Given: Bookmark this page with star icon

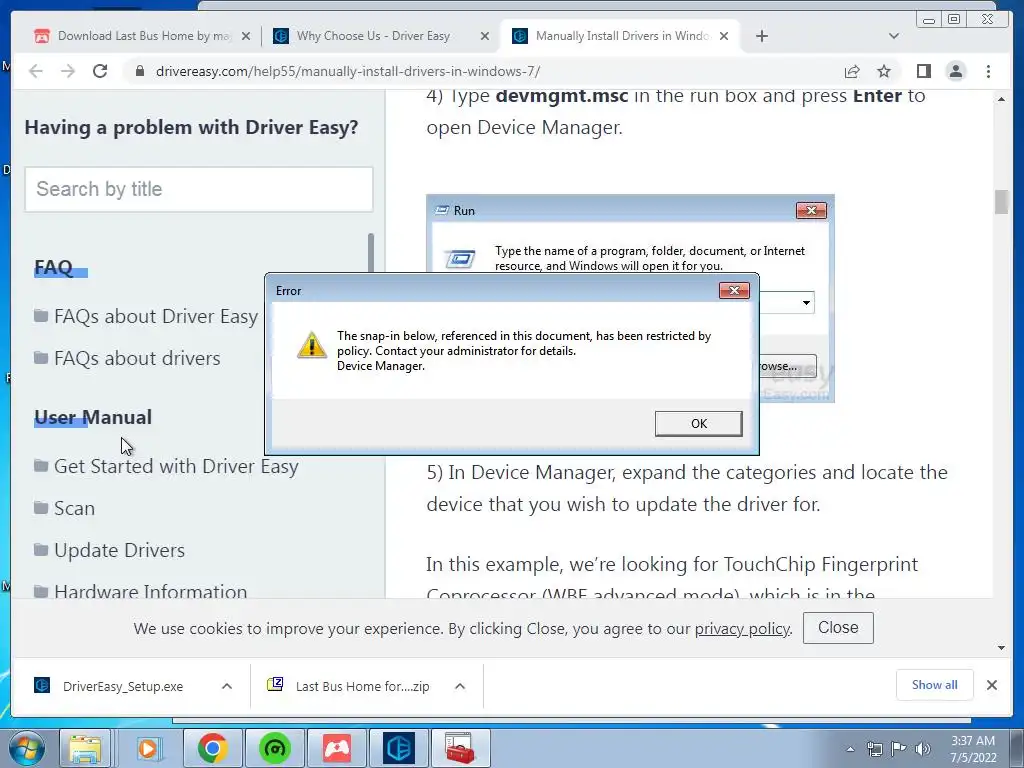Looking at the screenshot, I should tap(884, 71).
